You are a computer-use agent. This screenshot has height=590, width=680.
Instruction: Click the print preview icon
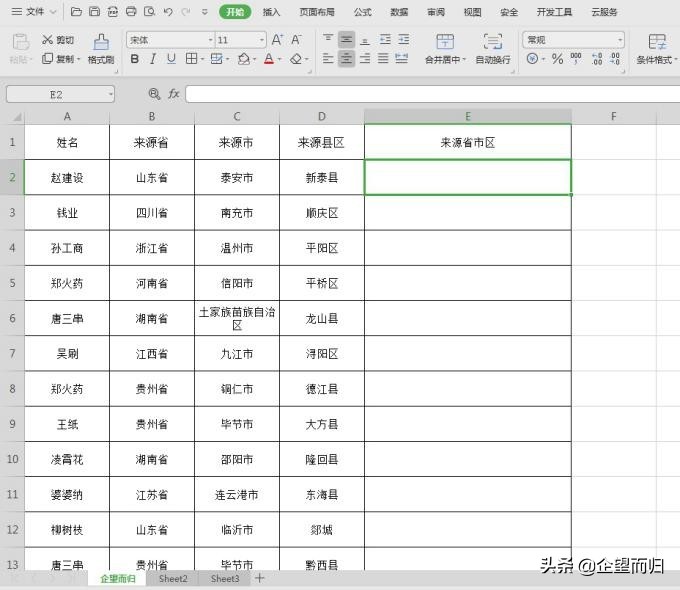[x=150, y=12]
